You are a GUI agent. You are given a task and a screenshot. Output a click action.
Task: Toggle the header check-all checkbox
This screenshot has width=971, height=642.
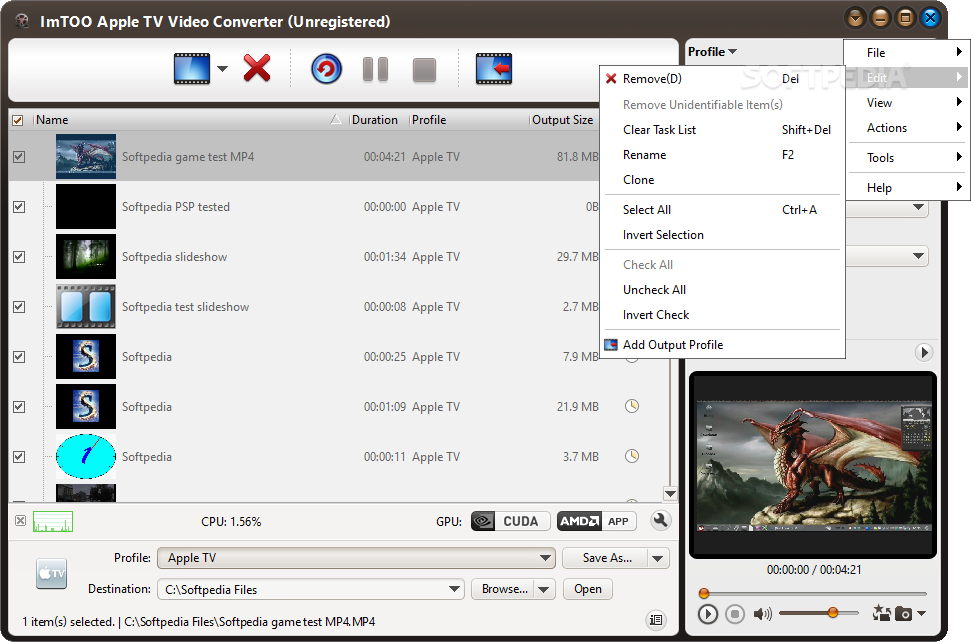coord(18,120)
